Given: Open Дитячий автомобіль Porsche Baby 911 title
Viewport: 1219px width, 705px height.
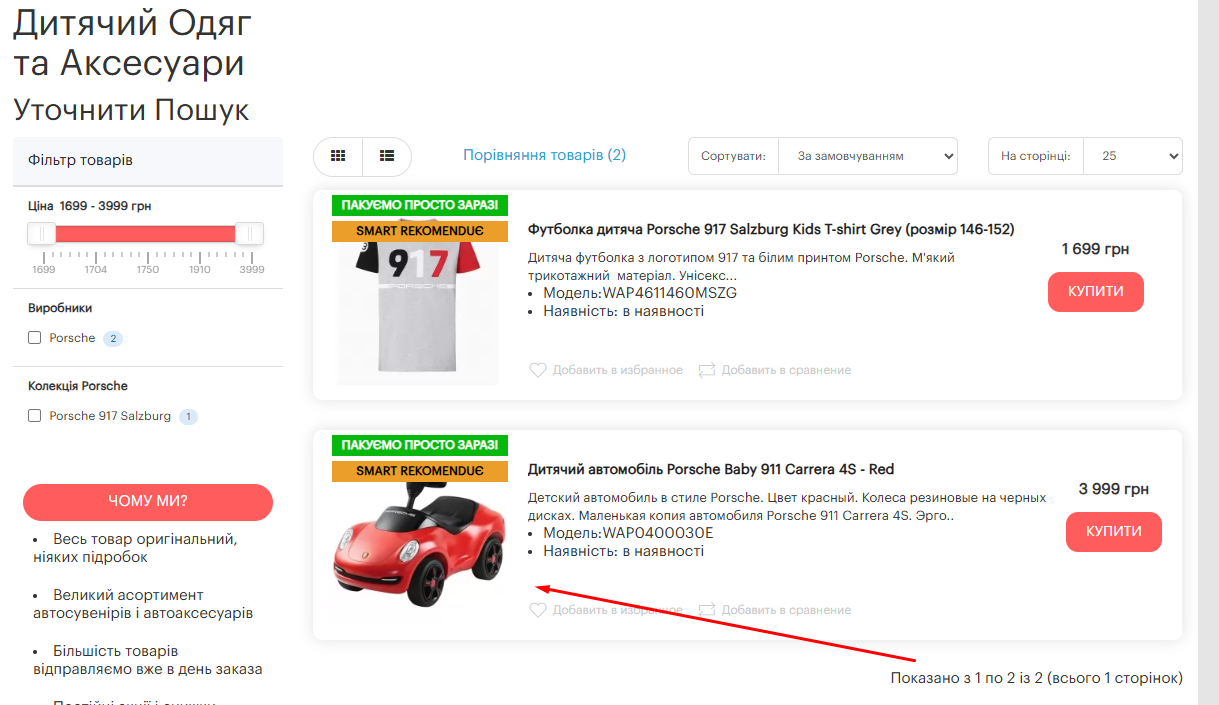Looking at the screenshot, I should (710, 469).
